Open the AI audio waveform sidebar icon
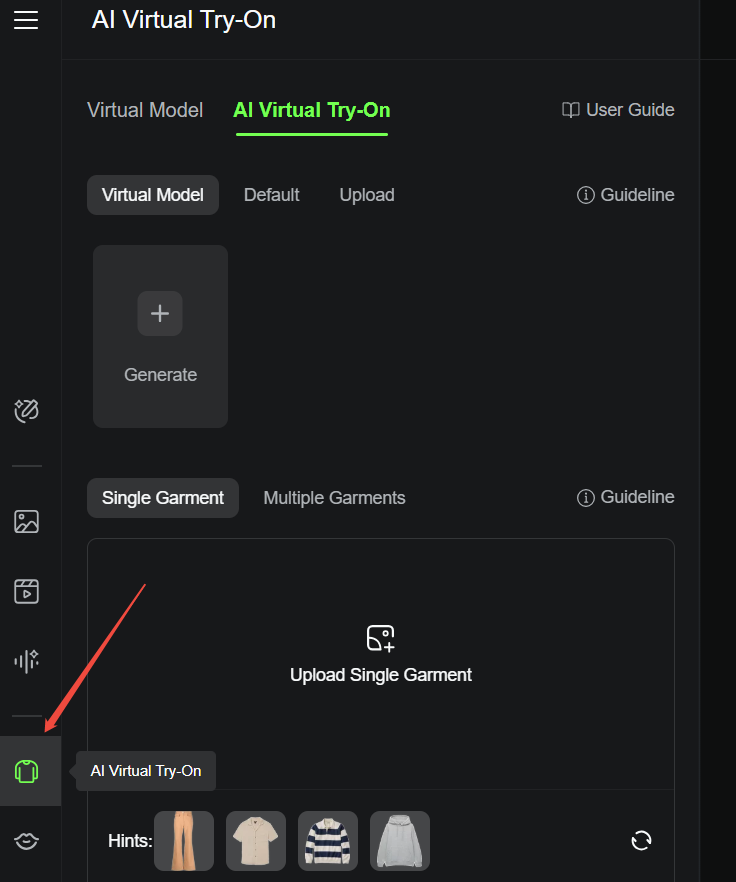736x882 pixels. point(26,661)
